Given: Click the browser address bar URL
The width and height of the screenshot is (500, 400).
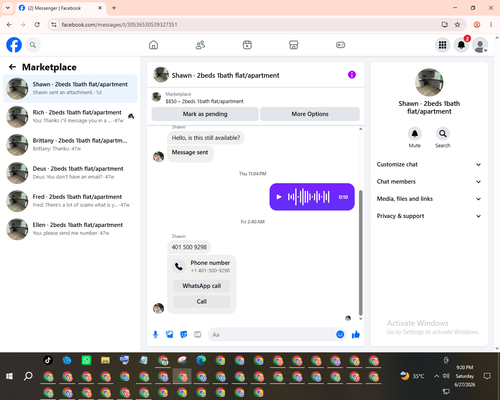Looking at the screenshot, I should (x=119, y=25).
